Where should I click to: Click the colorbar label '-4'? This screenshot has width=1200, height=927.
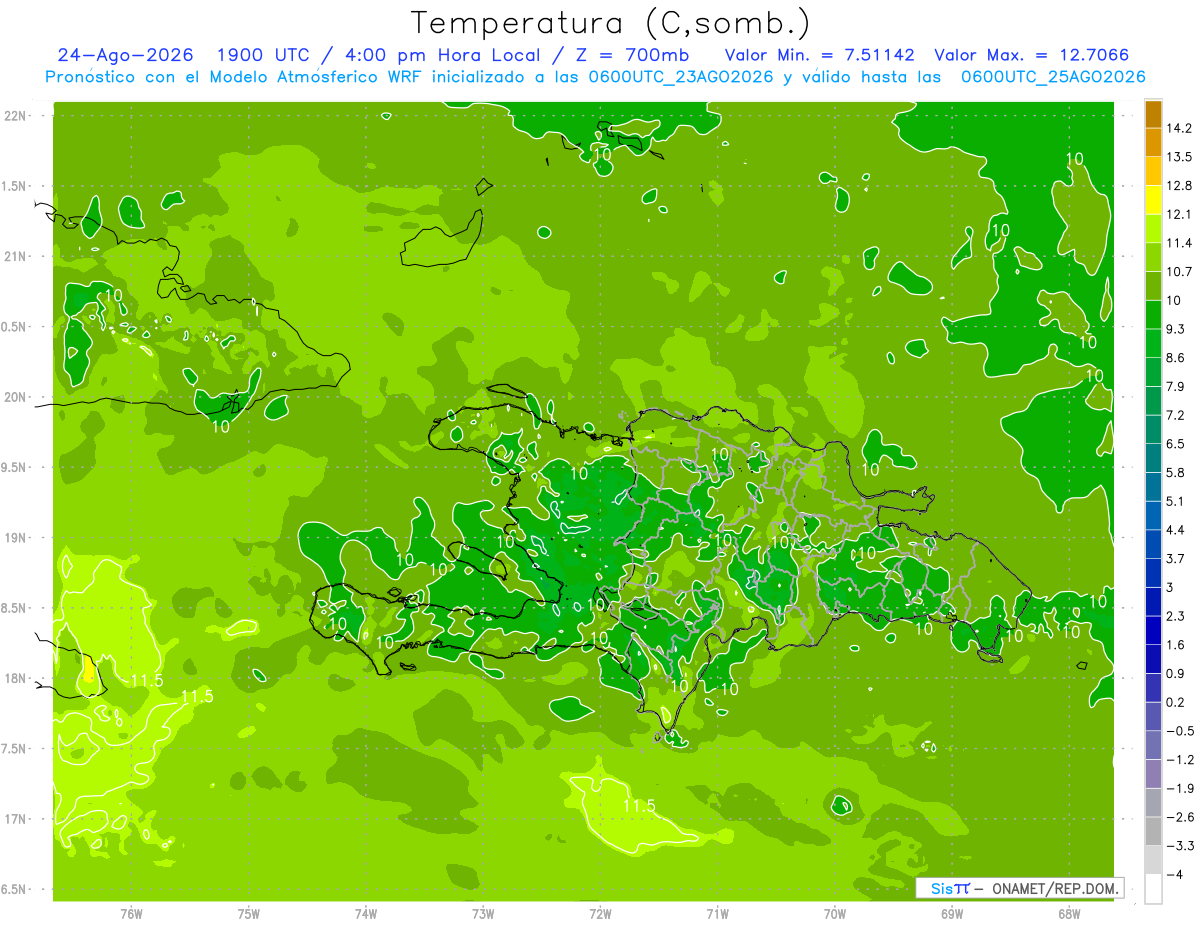pos(1174,874)
